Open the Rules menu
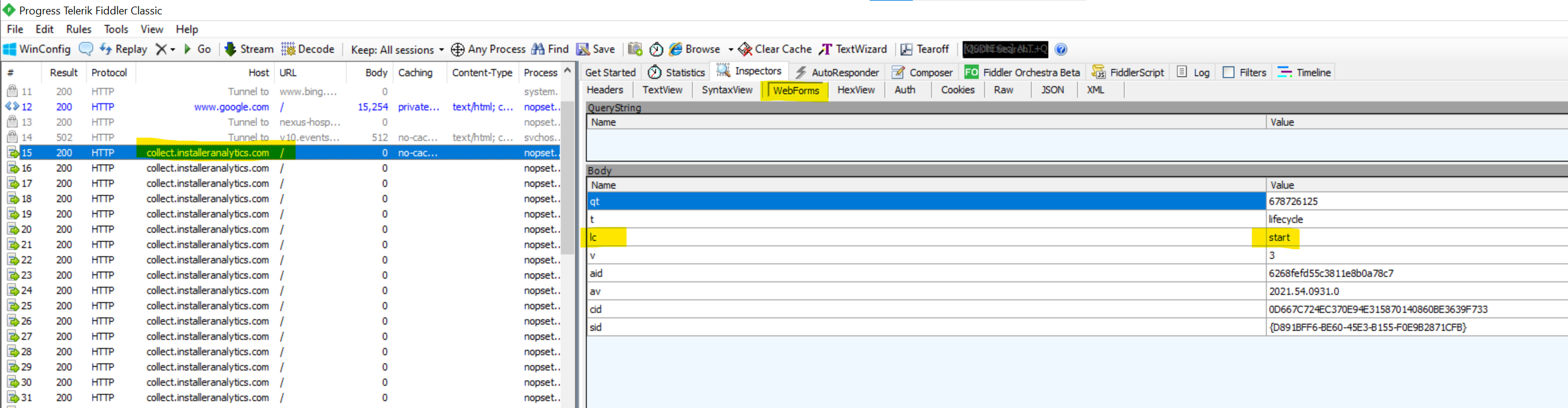The image size is (1568, 408). pyautogui.click(x=79, y=29)
